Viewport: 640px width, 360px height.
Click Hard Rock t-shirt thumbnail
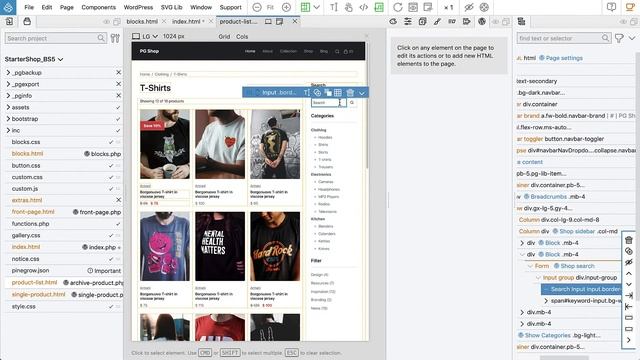click(x=275, y=246)
